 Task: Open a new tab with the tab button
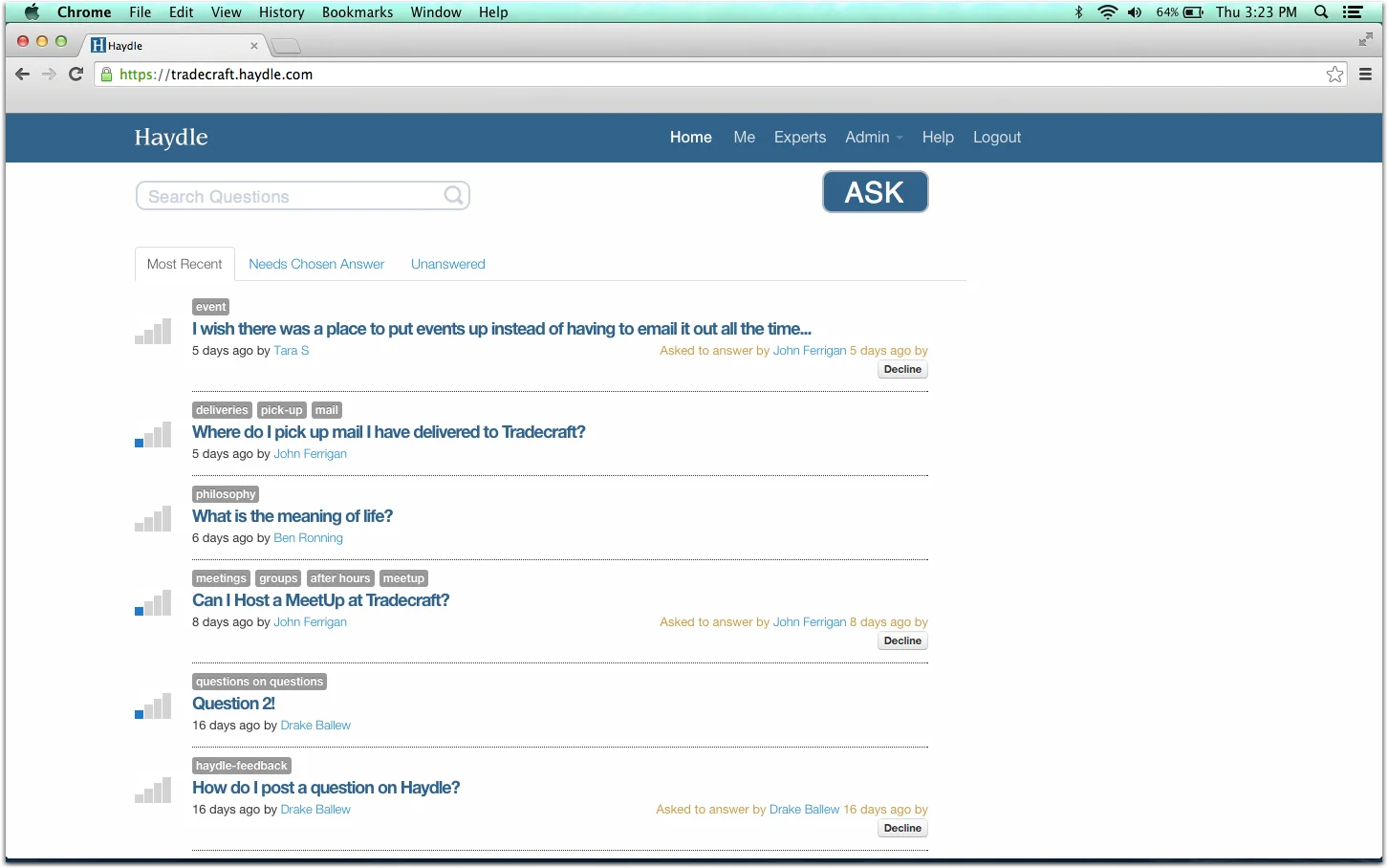286,46
